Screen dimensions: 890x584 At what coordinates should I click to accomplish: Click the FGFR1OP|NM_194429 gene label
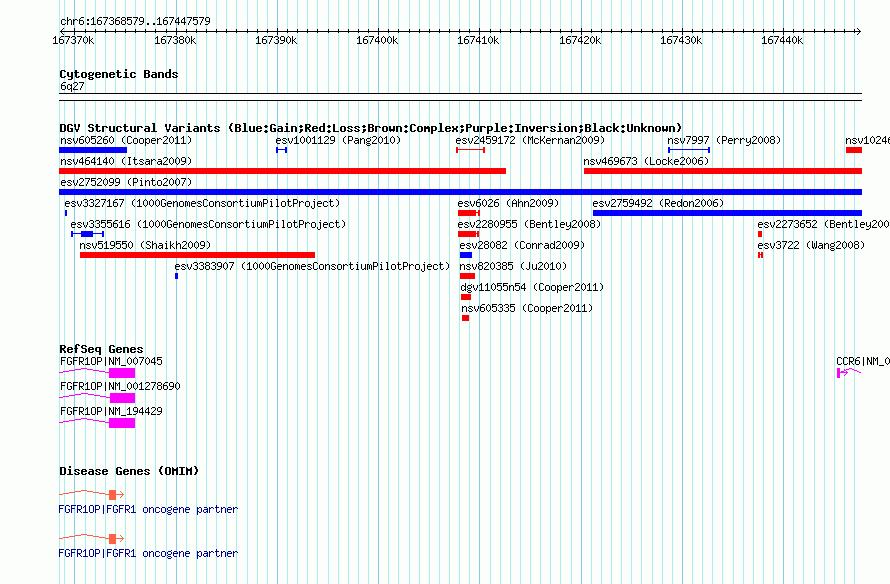(111, 411)
